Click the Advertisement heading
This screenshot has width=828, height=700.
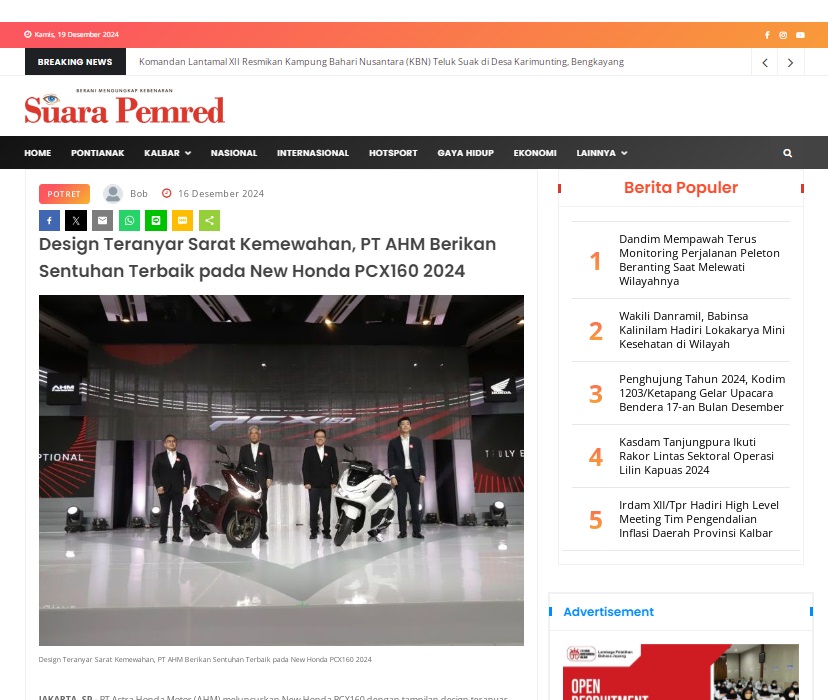pos(608,612)
